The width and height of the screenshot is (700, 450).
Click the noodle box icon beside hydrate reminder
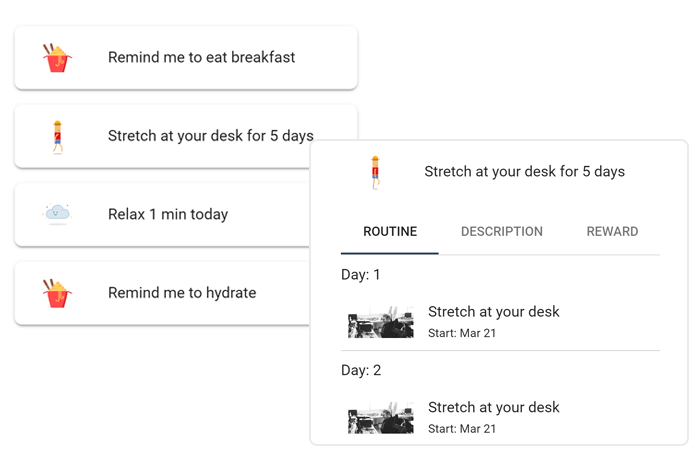57,293
